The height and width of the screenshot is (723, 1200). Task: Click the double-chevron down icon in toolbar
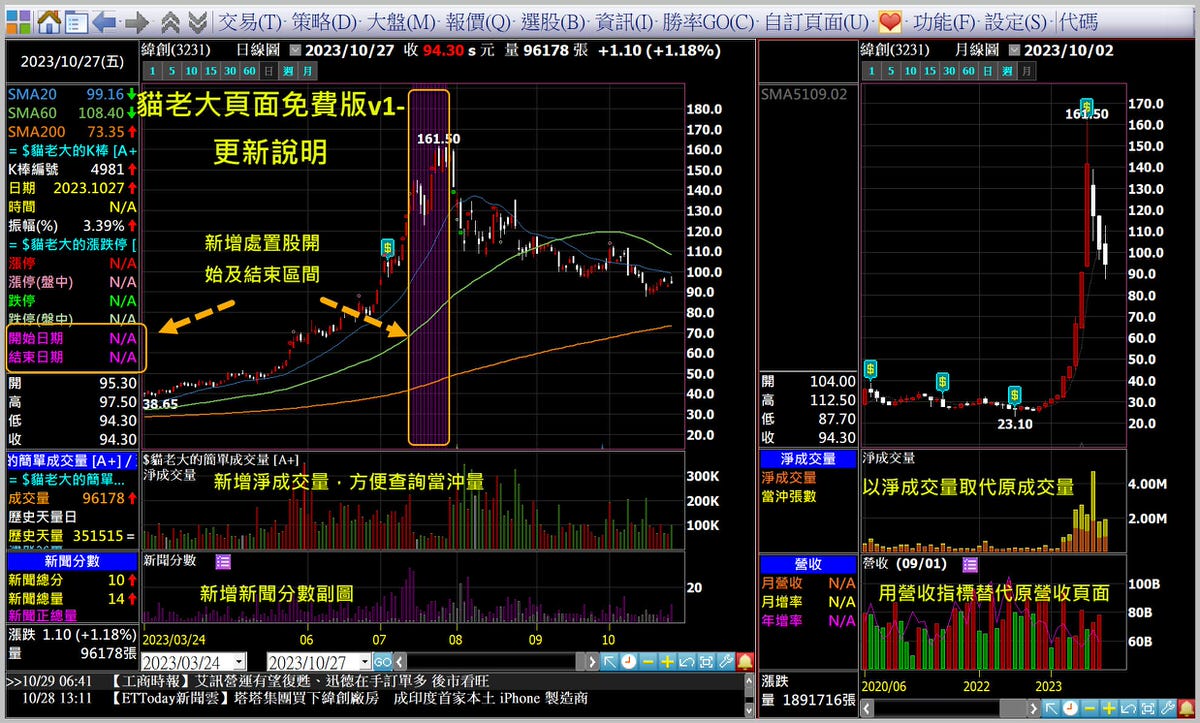pos(197,21)
